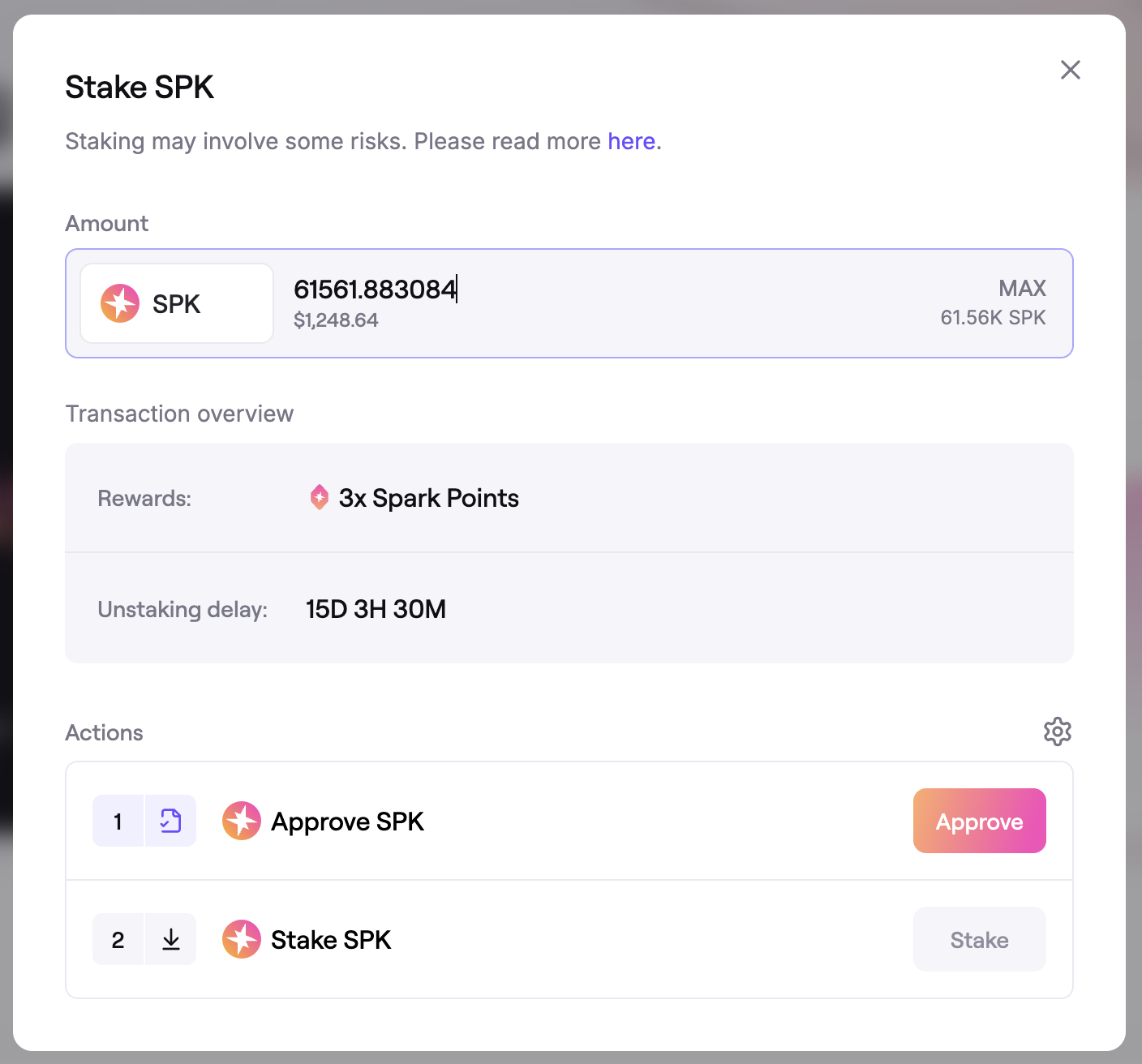This screenshot has height=1064, width=1142.
Task: Click the SPK token logo in Amount box
Action: [120, 303]
